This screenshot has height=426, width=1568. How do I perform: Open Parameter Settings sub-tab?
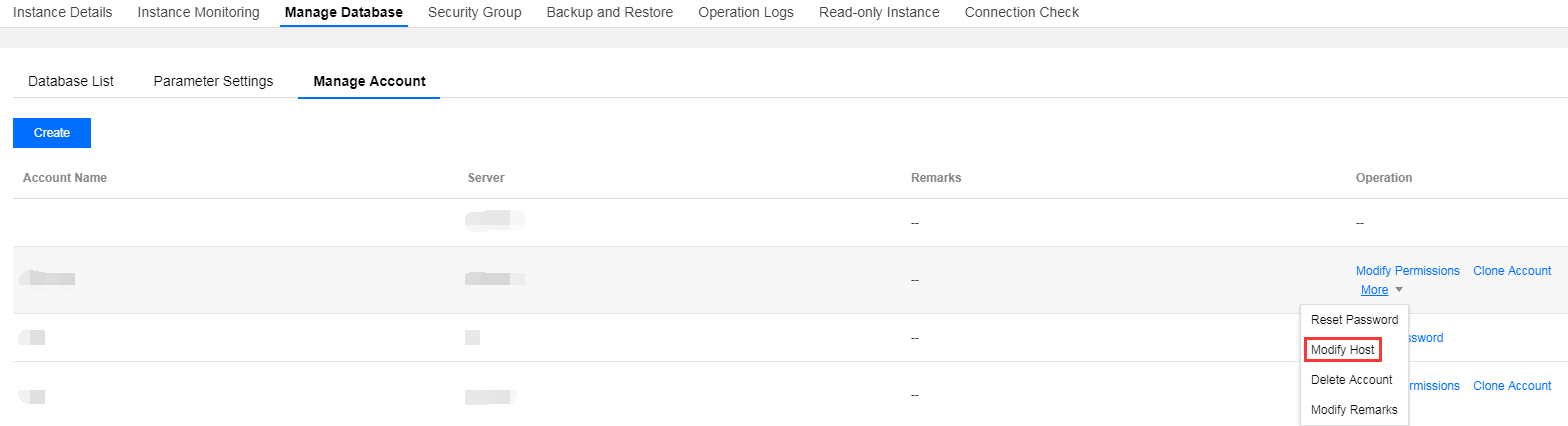pyautogui.click(x=213, y=81)
